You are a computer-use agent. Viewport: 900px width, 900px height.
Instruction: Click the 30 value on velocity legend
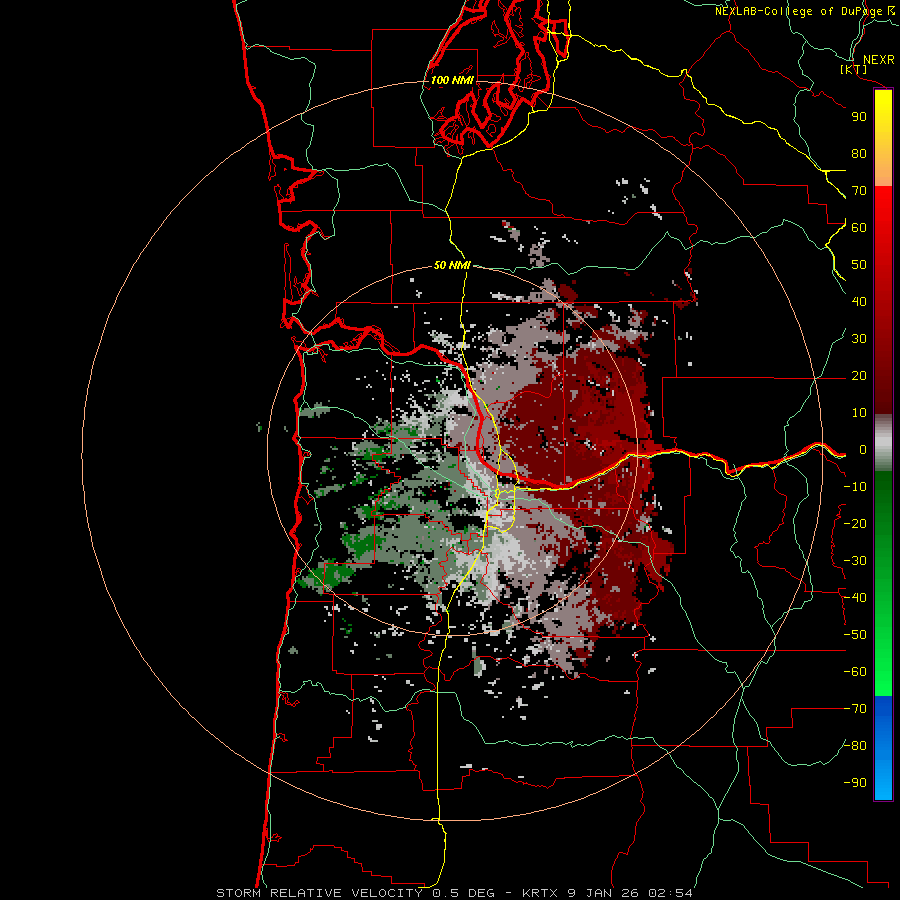click(x=859, y=339)
